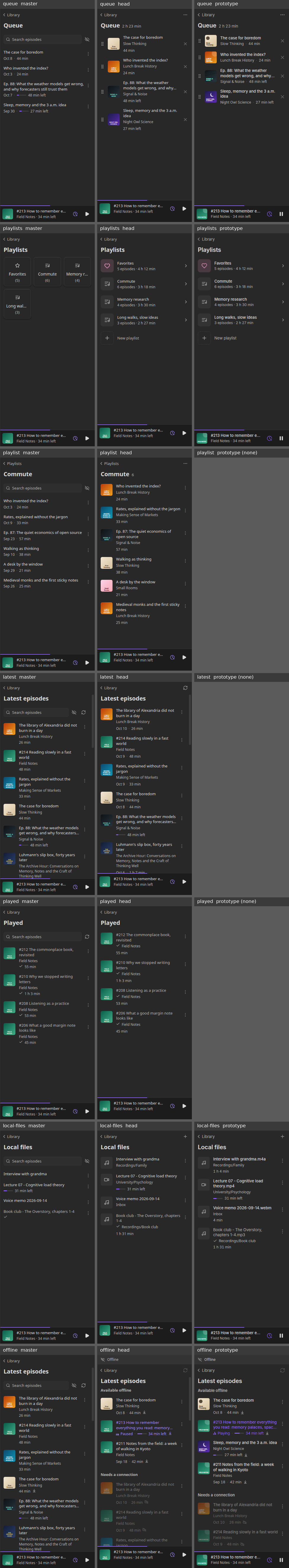
Task: Pause playback in queue prototype mini player
Action: [281, 214]
